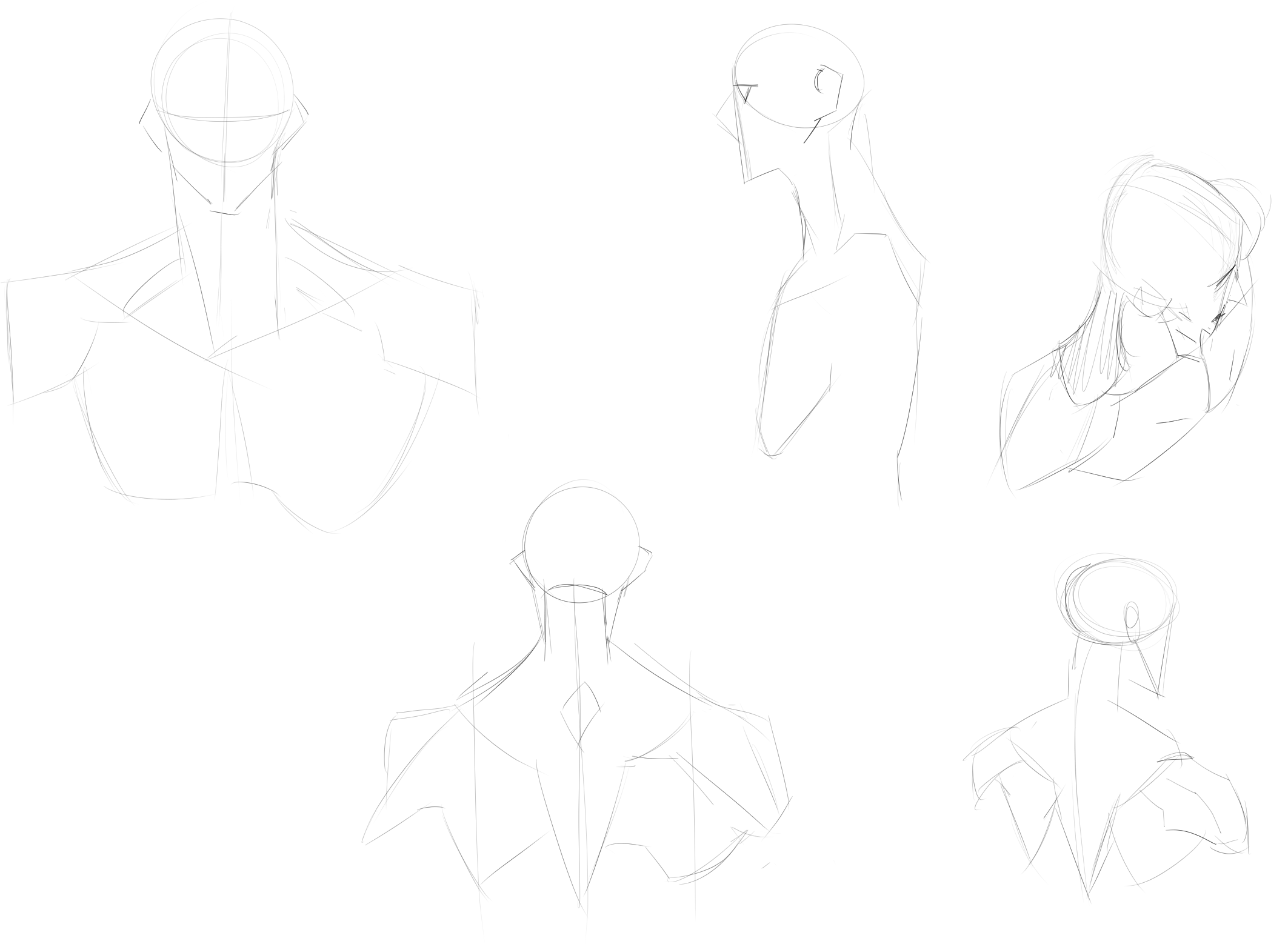Click the back-view head circle at bottom center
The image size is (1288, 944).
[x=582, y=544]
